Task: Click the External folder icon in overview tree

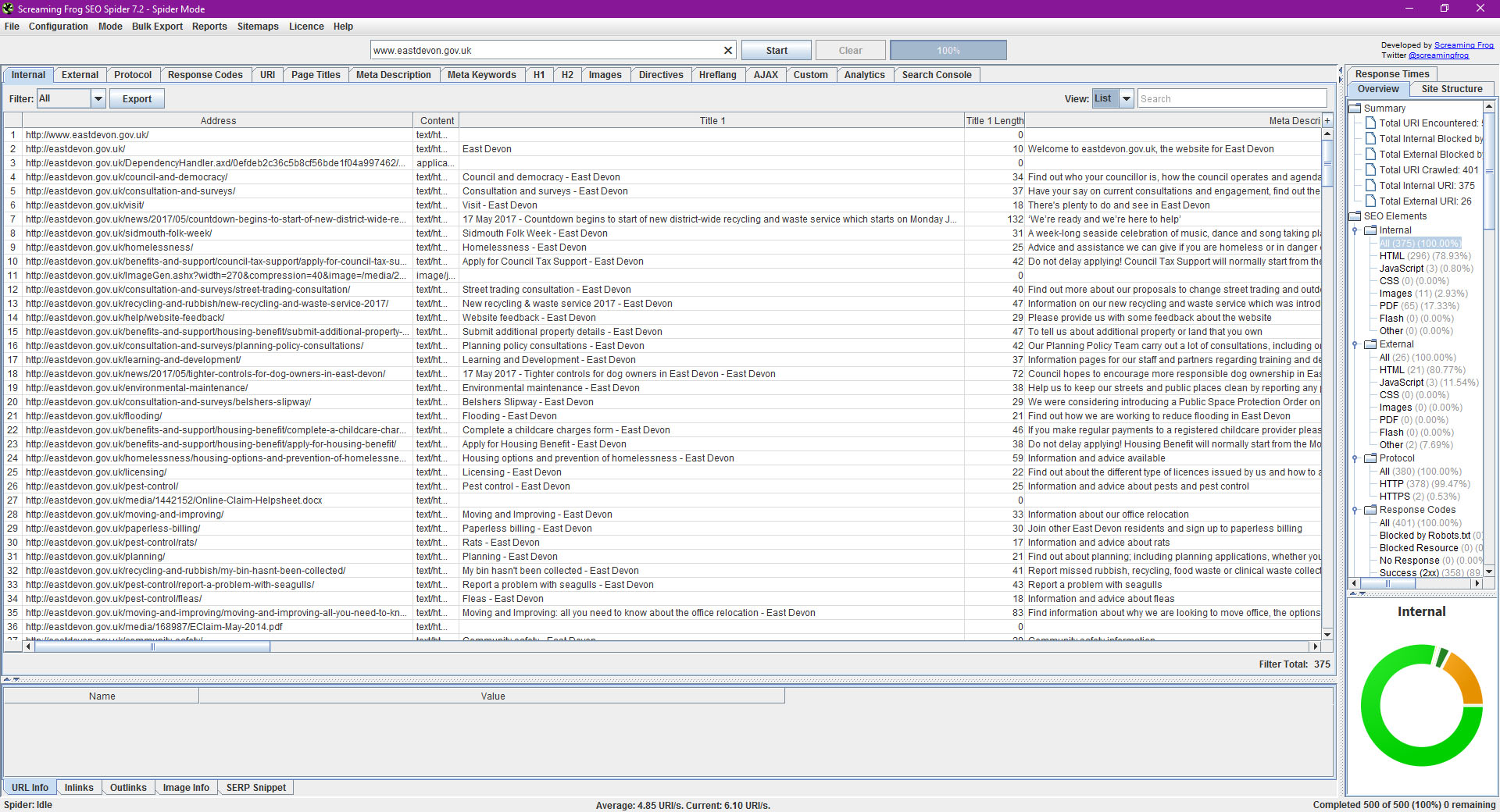Action: [1370, 344]
